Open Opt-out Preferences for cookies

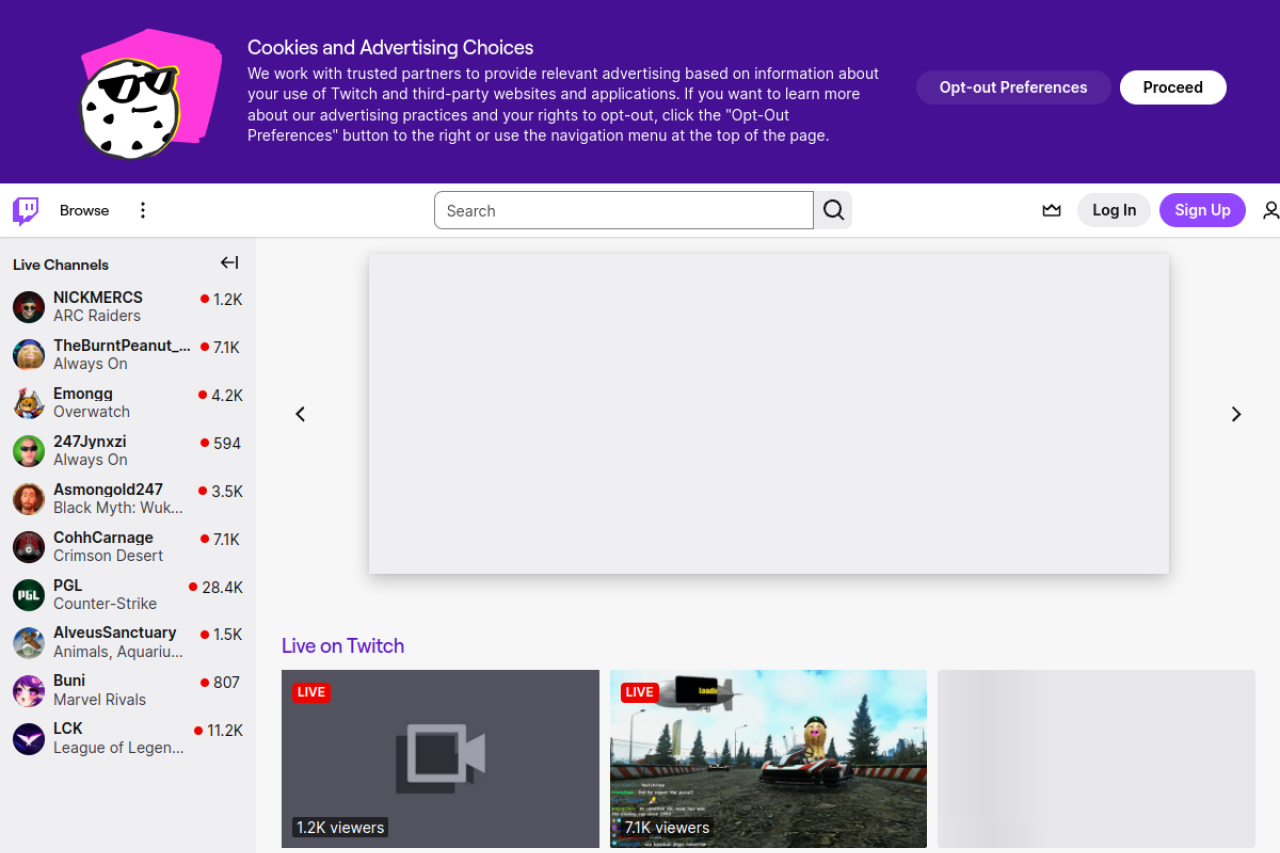coord(1013,87)
